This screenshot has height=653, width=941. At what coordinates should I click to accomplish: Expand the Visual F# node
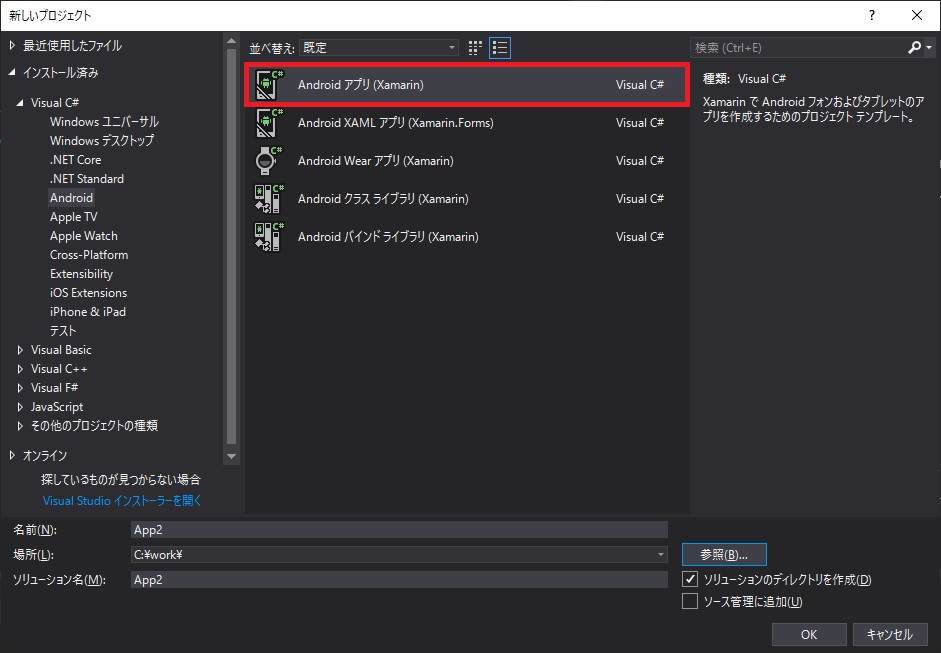(20, 388)
